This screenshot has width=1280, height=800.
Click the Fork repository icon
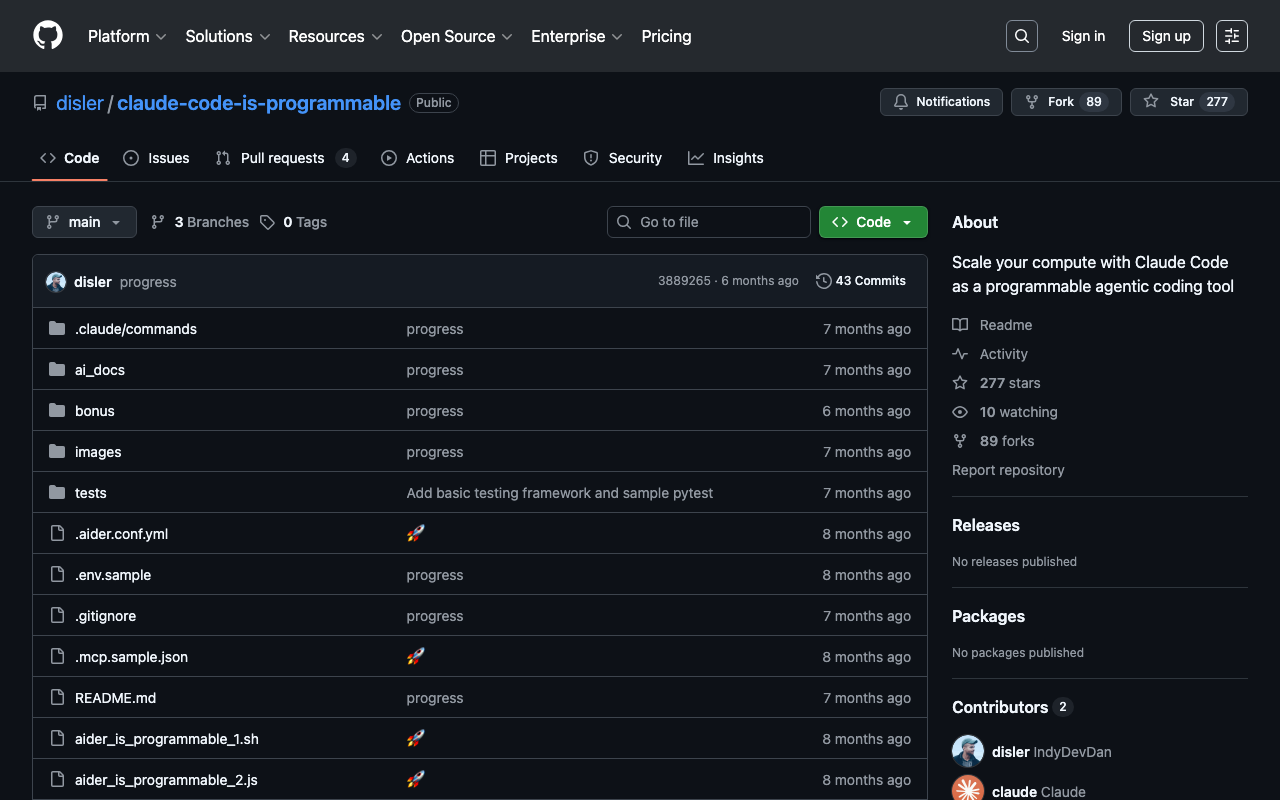[1032, 102]
